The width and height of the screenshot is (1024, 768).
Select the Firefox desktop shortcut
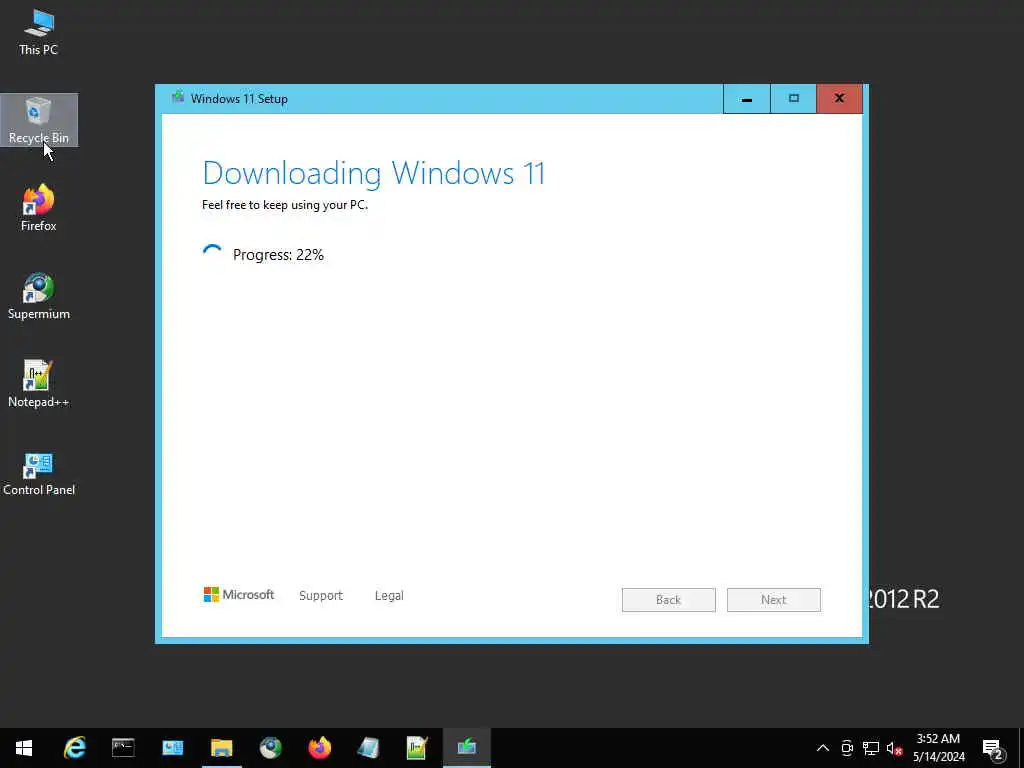tap(39, 208)
